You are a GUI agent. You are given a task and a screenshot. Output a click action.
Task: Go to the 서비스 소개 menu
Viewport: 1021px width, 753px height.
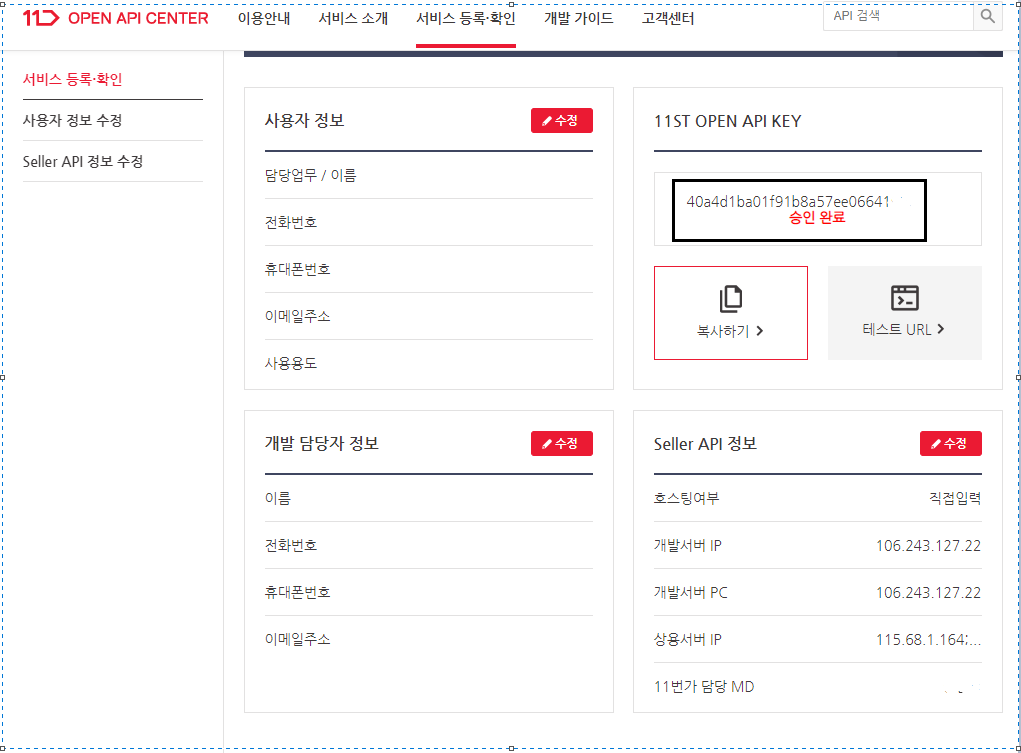[x=353, y=18]
